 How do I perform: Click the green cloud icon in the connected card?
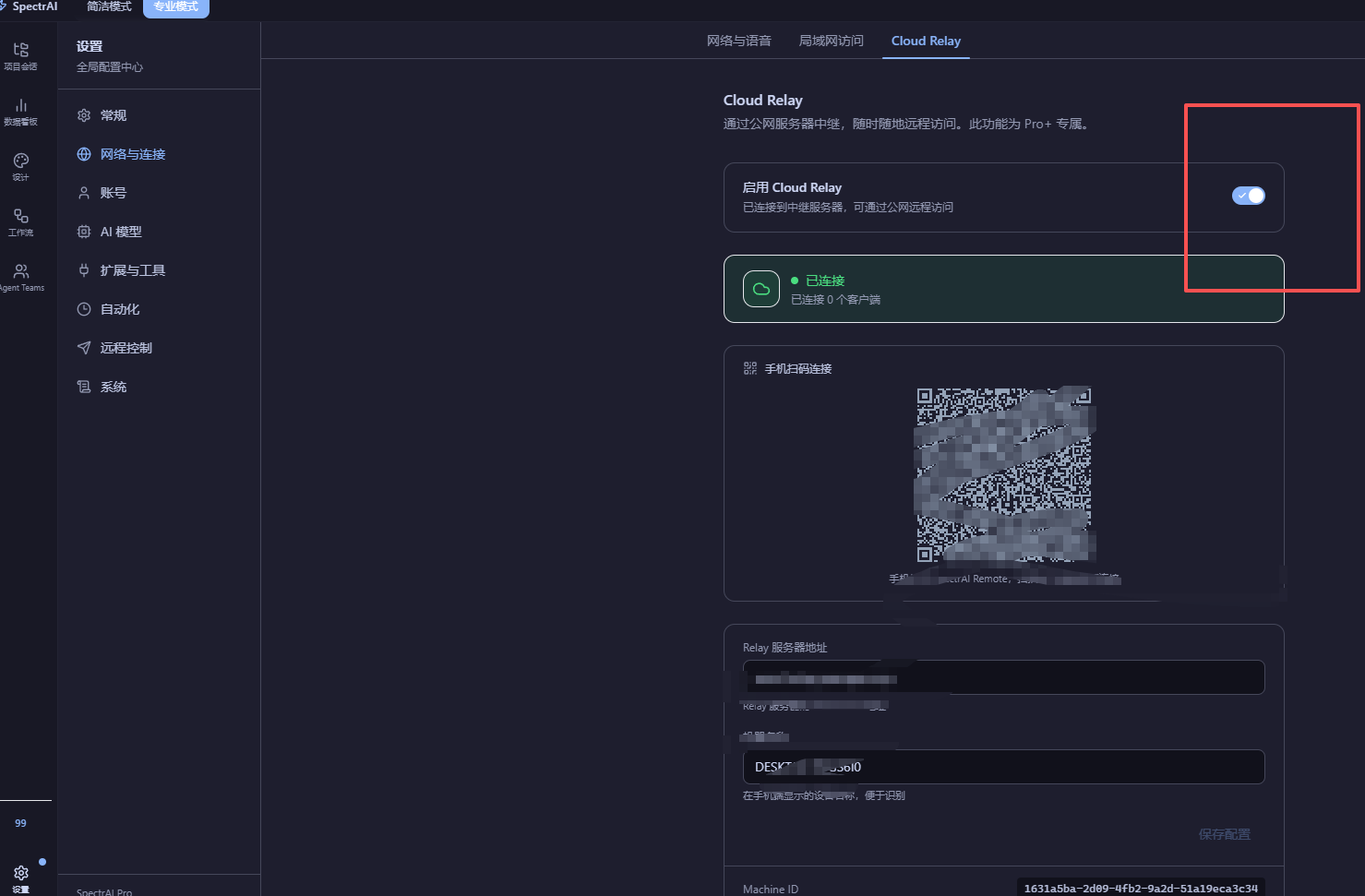(x=761, y=289)
